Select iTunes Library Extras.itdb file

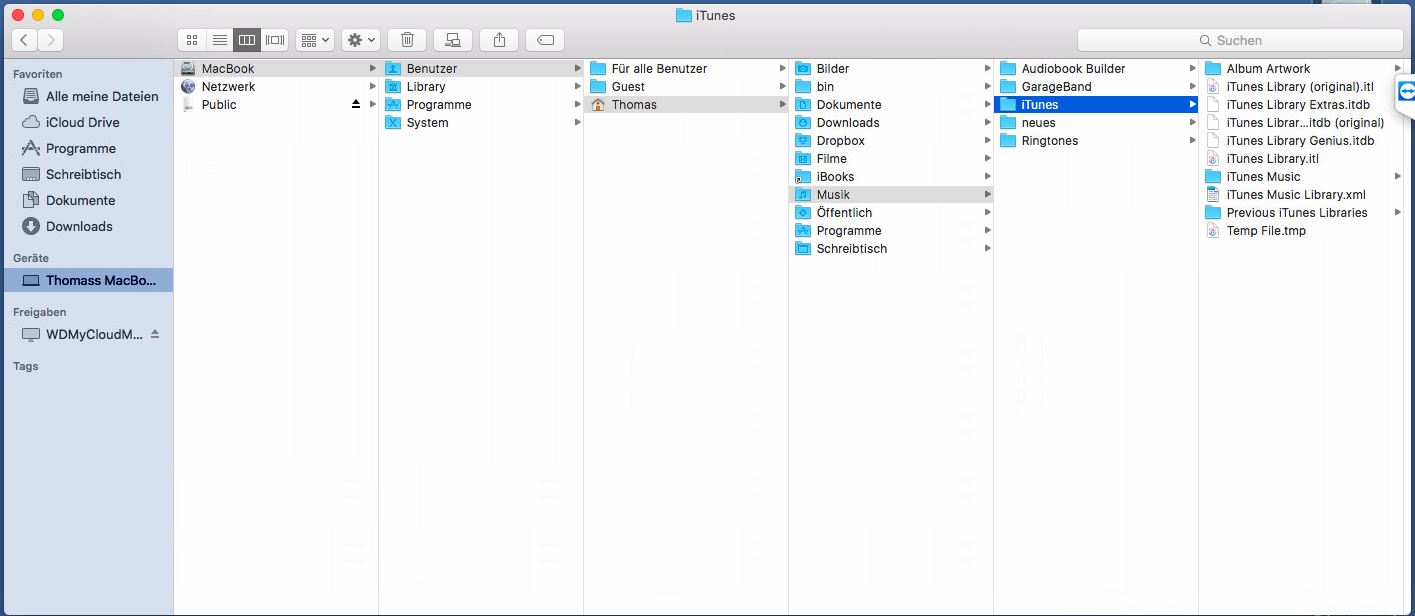click(x=1301, y=104)
